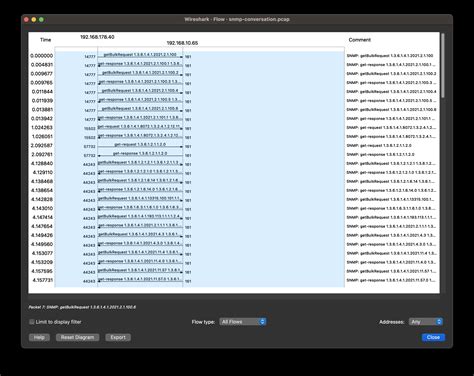Tick the Limit to display filter checkbox
The height and width of the screenshot is (376, 474).
[32, 322]
